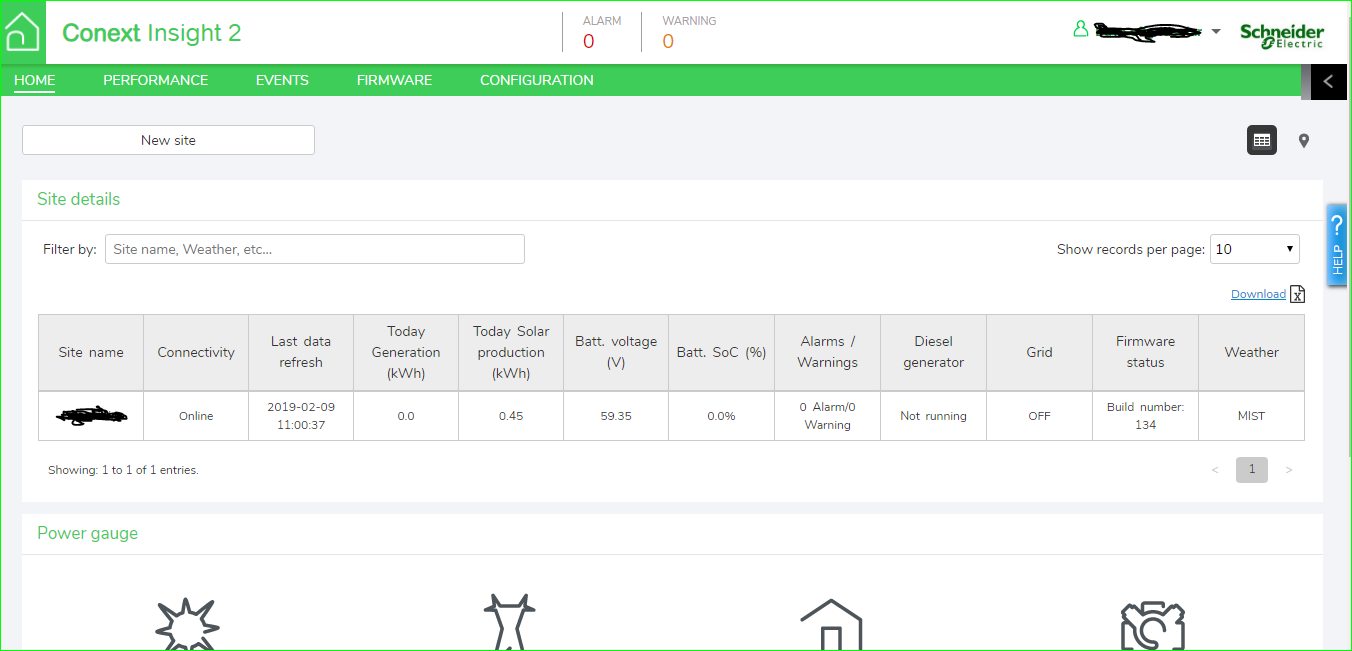Click the Excel download file icon

pyautogui.click(x=1297, y=294)
